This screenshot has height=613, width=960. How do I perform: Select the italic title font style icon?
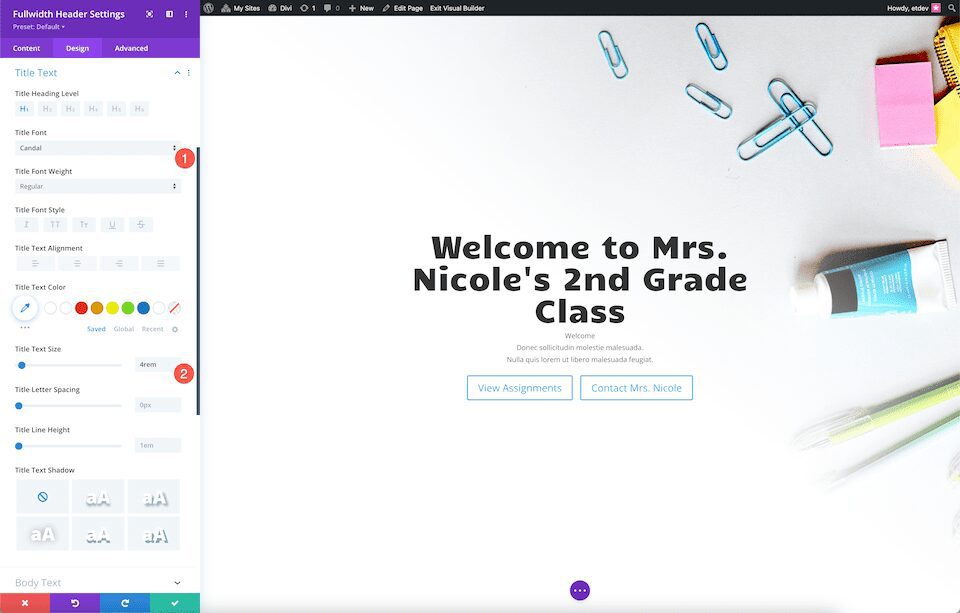pyautogui.click(x=26, y=225)
